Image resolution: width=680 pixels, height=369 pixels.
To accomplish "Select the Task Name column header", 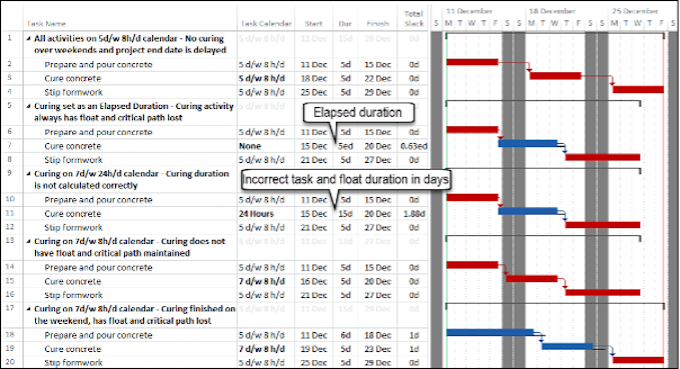I will click(46, 23).
